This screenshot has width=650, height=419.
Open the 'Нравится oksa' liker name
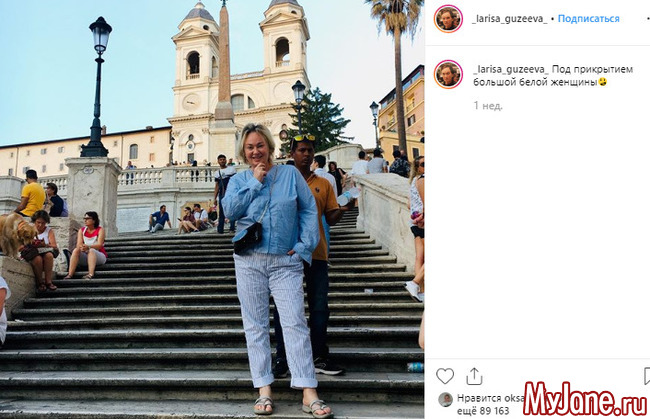pyautogui.click(x=490, y=398)
